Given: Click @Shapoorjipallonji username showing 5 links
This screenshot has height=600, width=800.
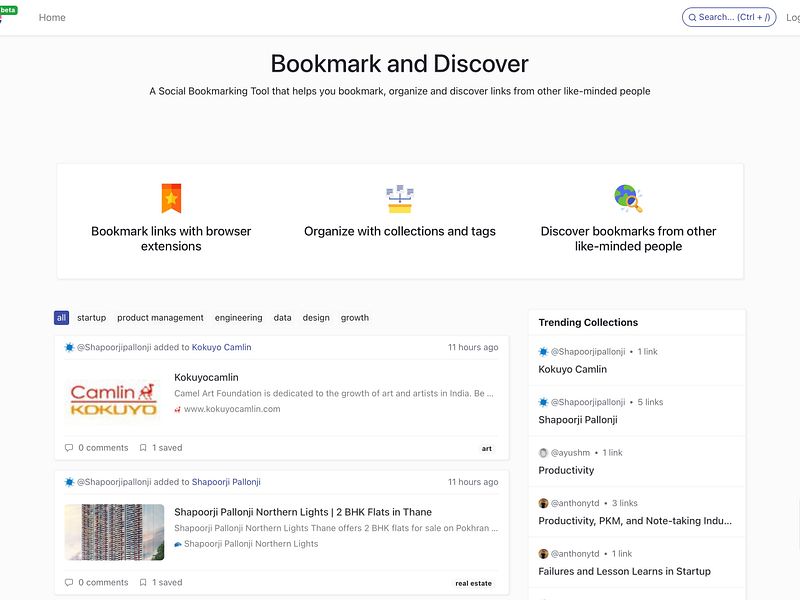Looking at the screenshot, I should click(588, 402).
